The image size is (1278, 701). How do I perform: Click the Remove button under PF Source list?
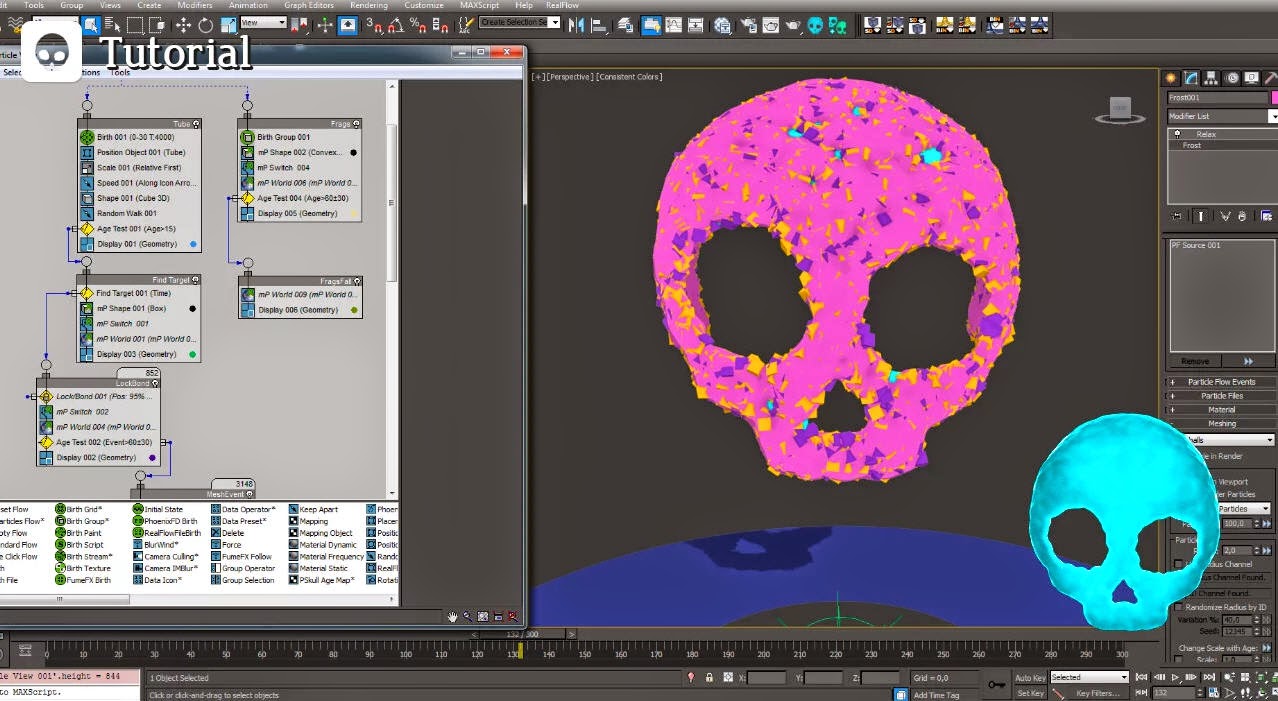tap(1195, 361)
